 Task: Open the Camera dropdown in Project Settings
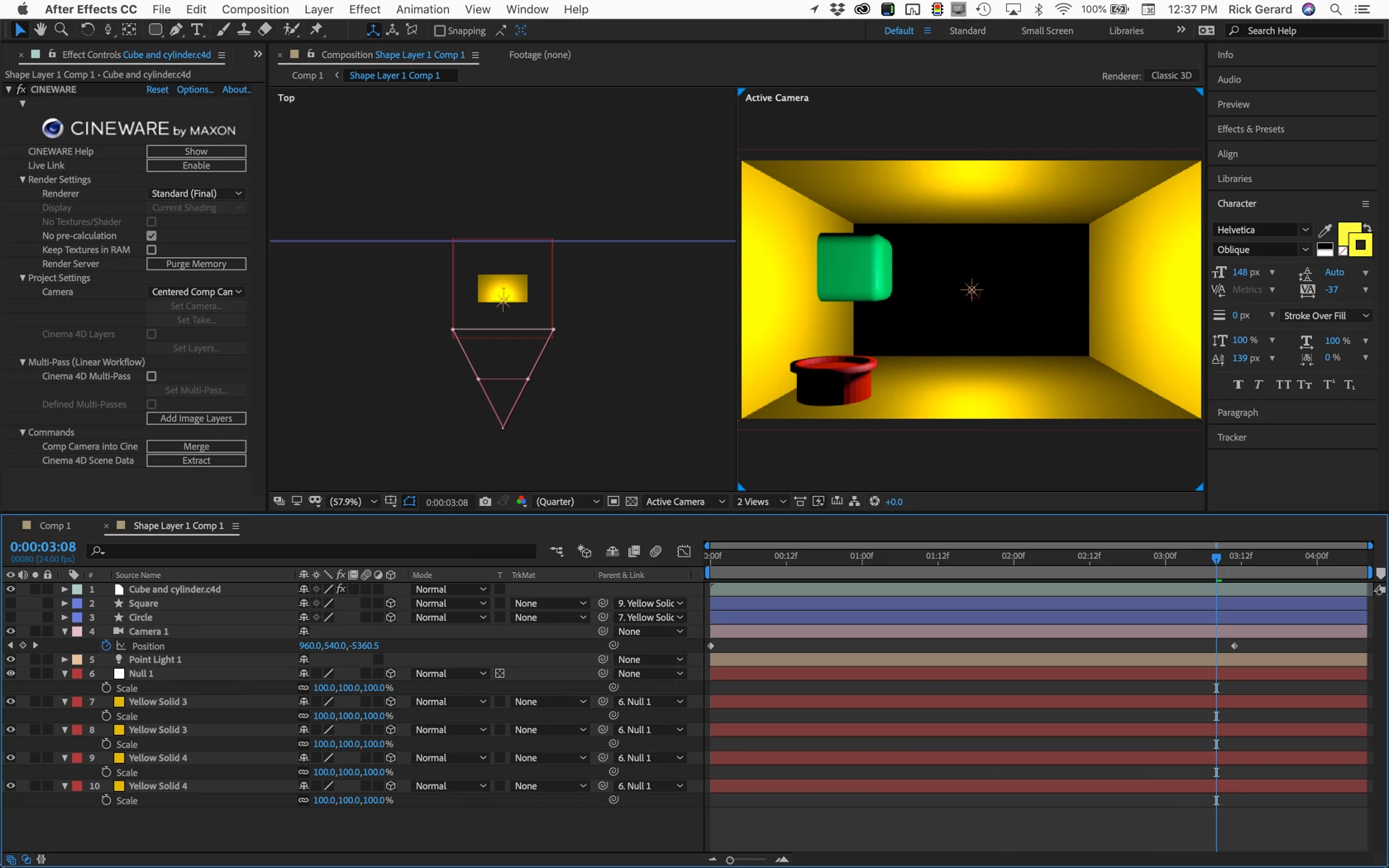pos(197,292)
